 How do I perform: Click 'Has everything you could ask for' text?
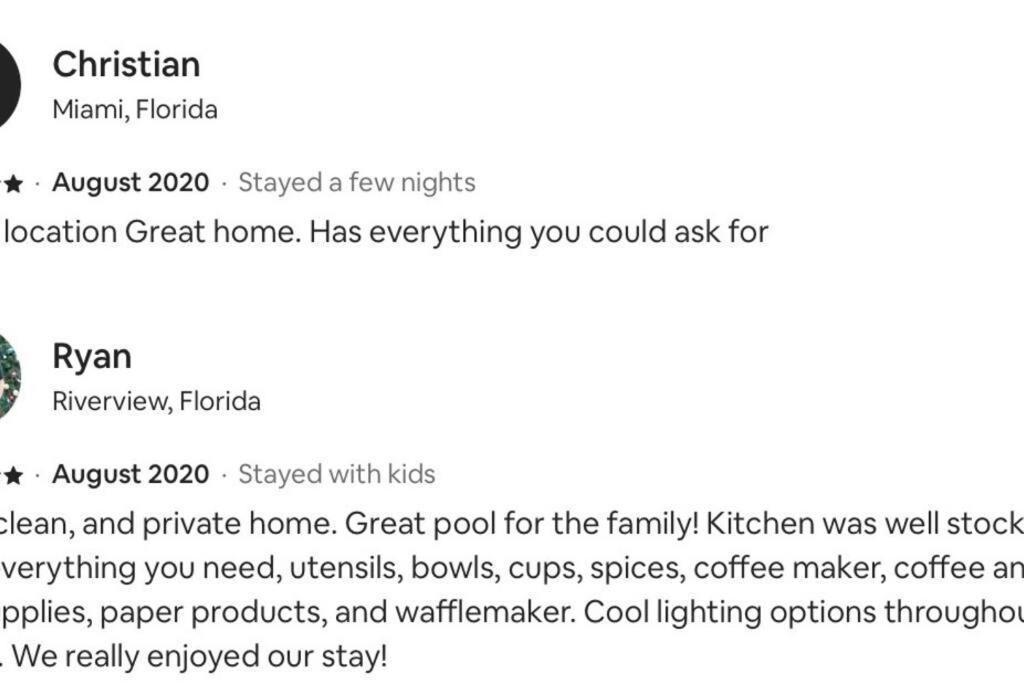pos(539,232)
